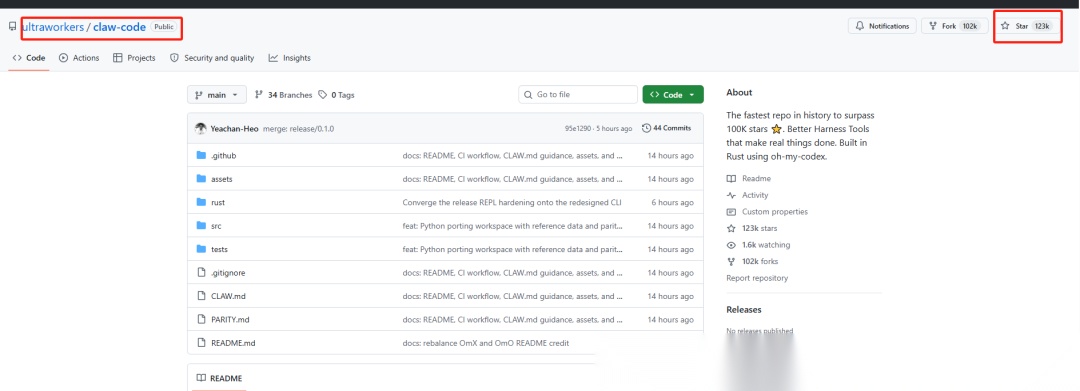Click the assets folder icon
The image size is (1080, 391).
(201, 179)
